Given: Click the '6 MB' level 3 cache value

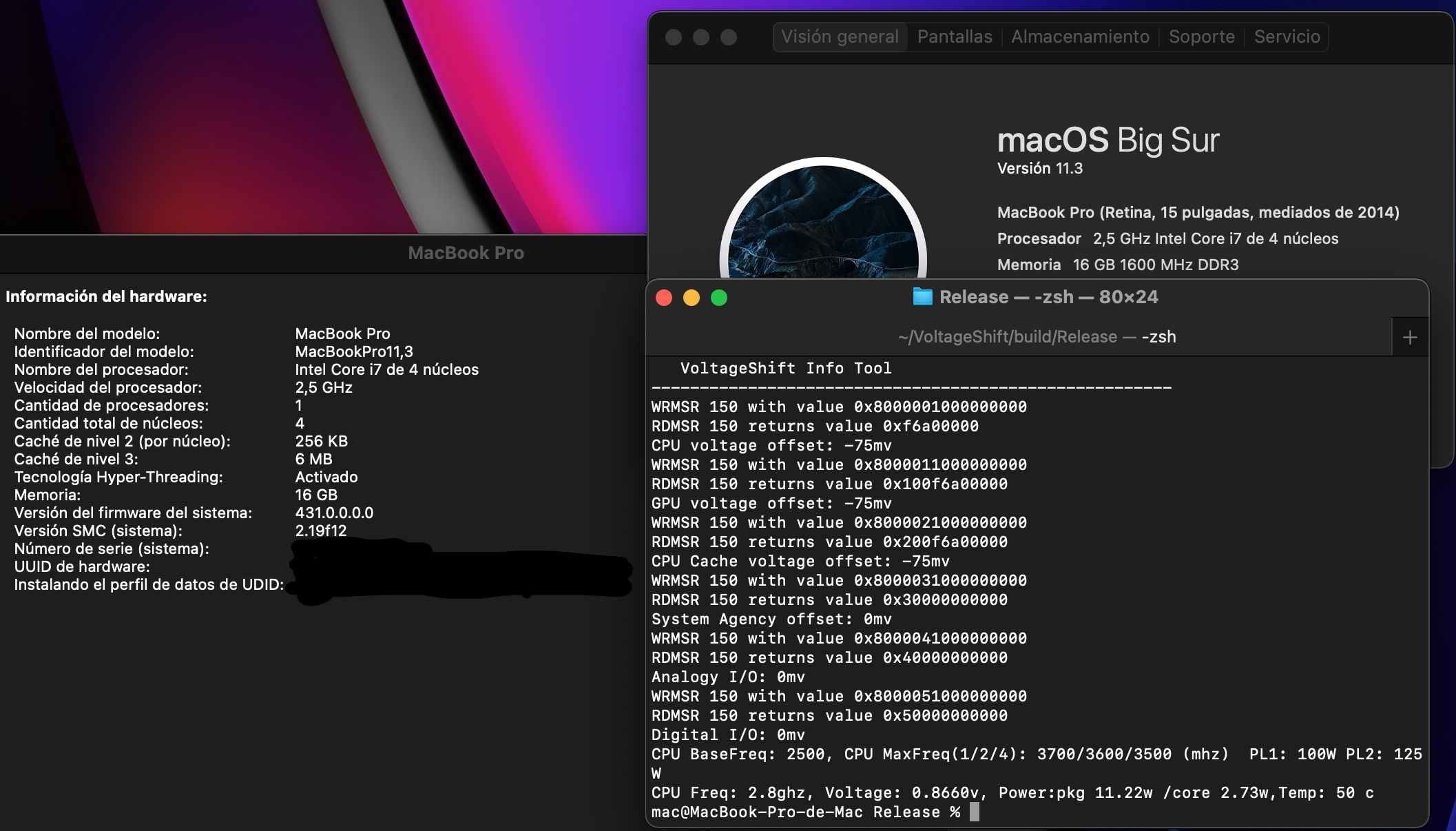Looking at the screenshot, I should (313, 459).
